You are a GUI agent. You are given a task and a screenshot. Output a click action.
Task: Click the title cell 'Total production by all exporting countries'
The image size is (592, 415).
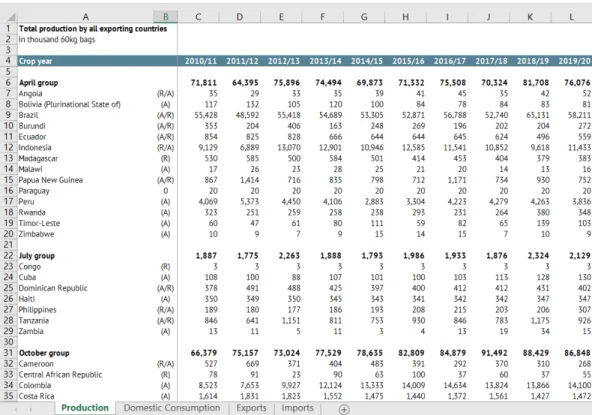click(x=93, y=29)
